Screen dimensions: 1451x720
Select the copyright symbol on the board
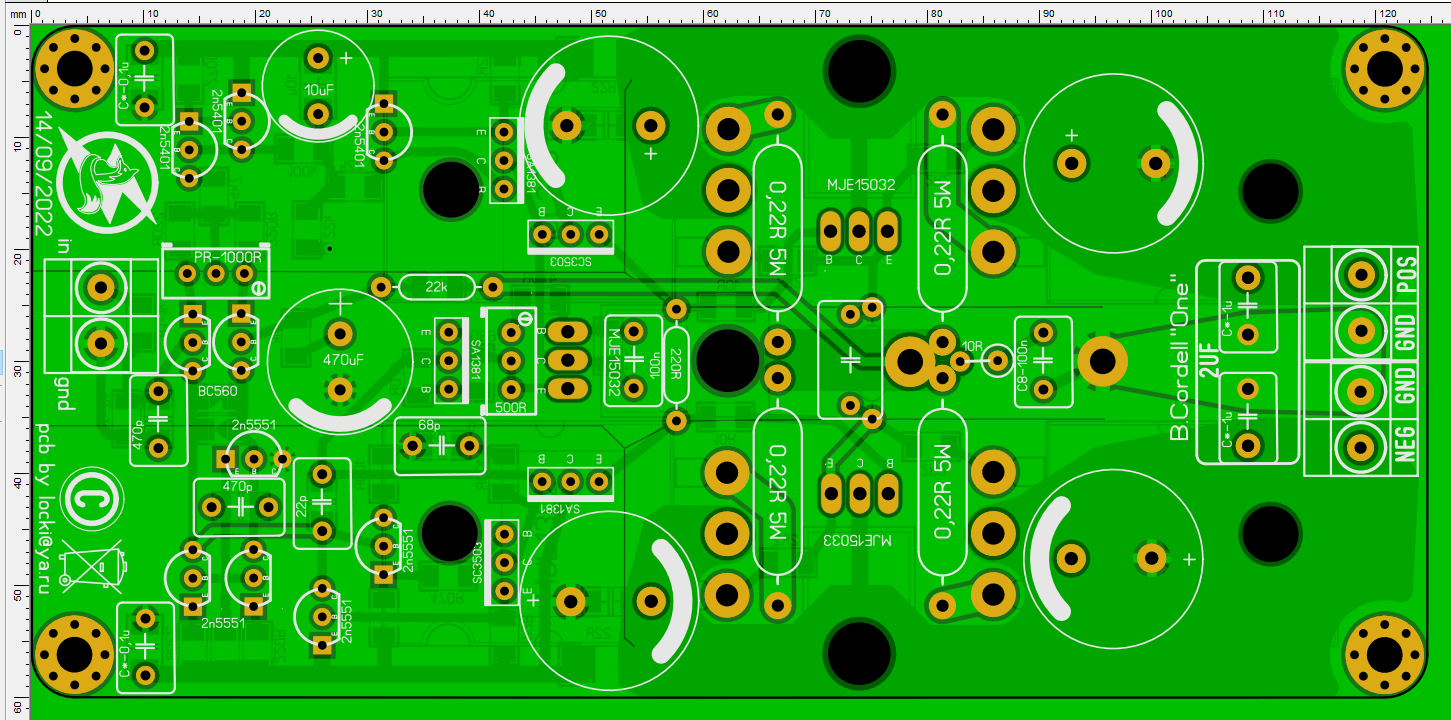tap(90, 500)
